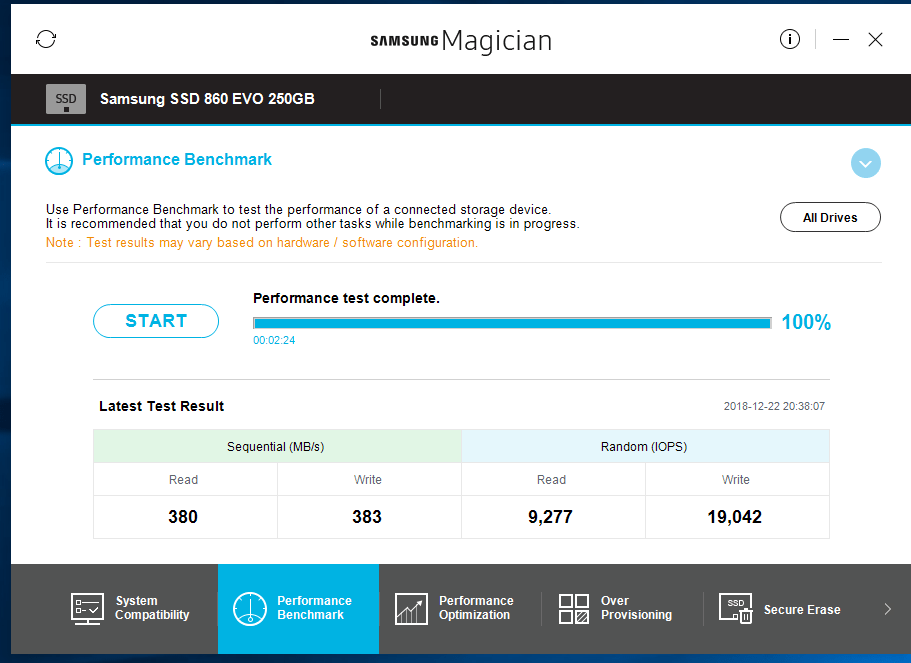Screen dimensions: 911x663
Task: Select the Performance Benchmark tab
Action: [x=299, y=608]
